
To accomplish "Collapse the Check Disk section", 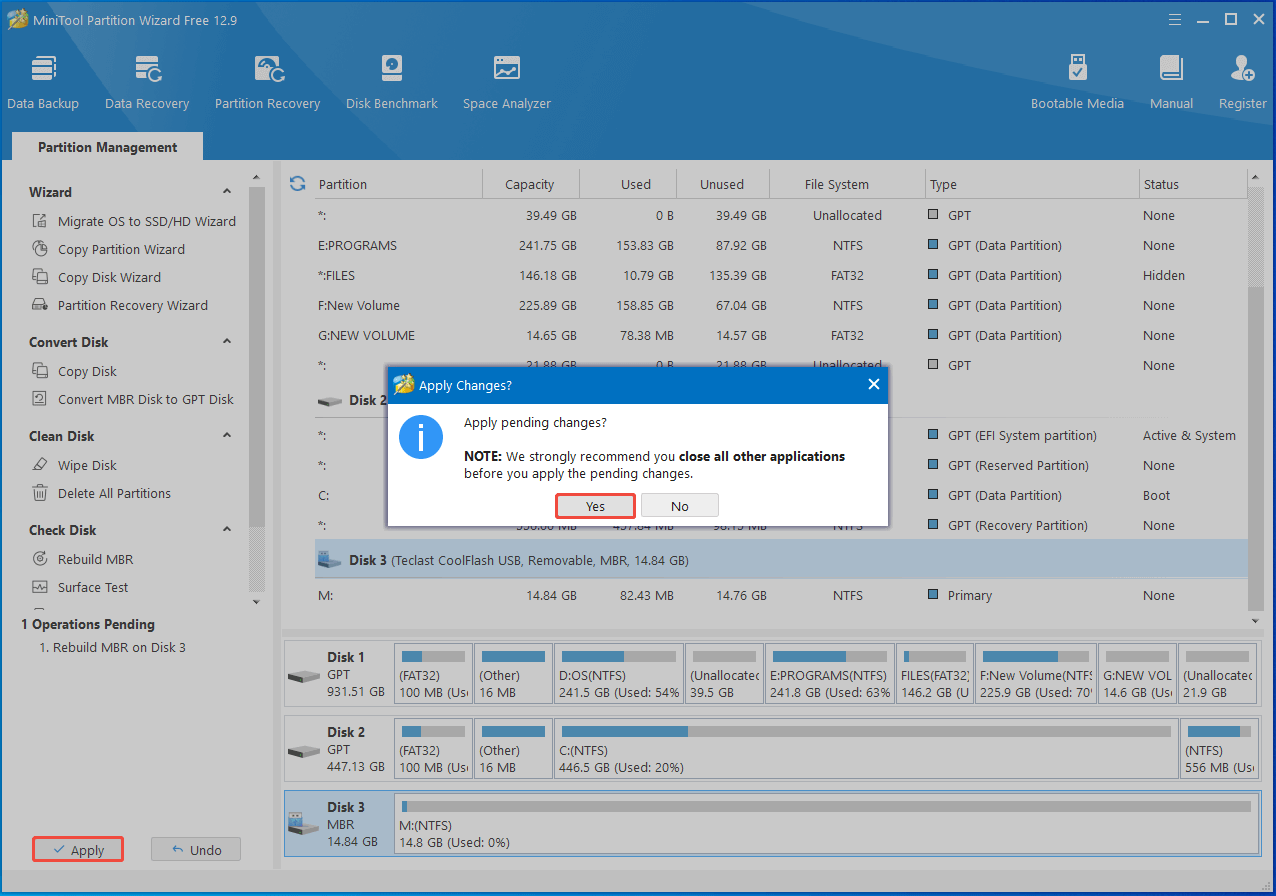I will tap(227, 530).
